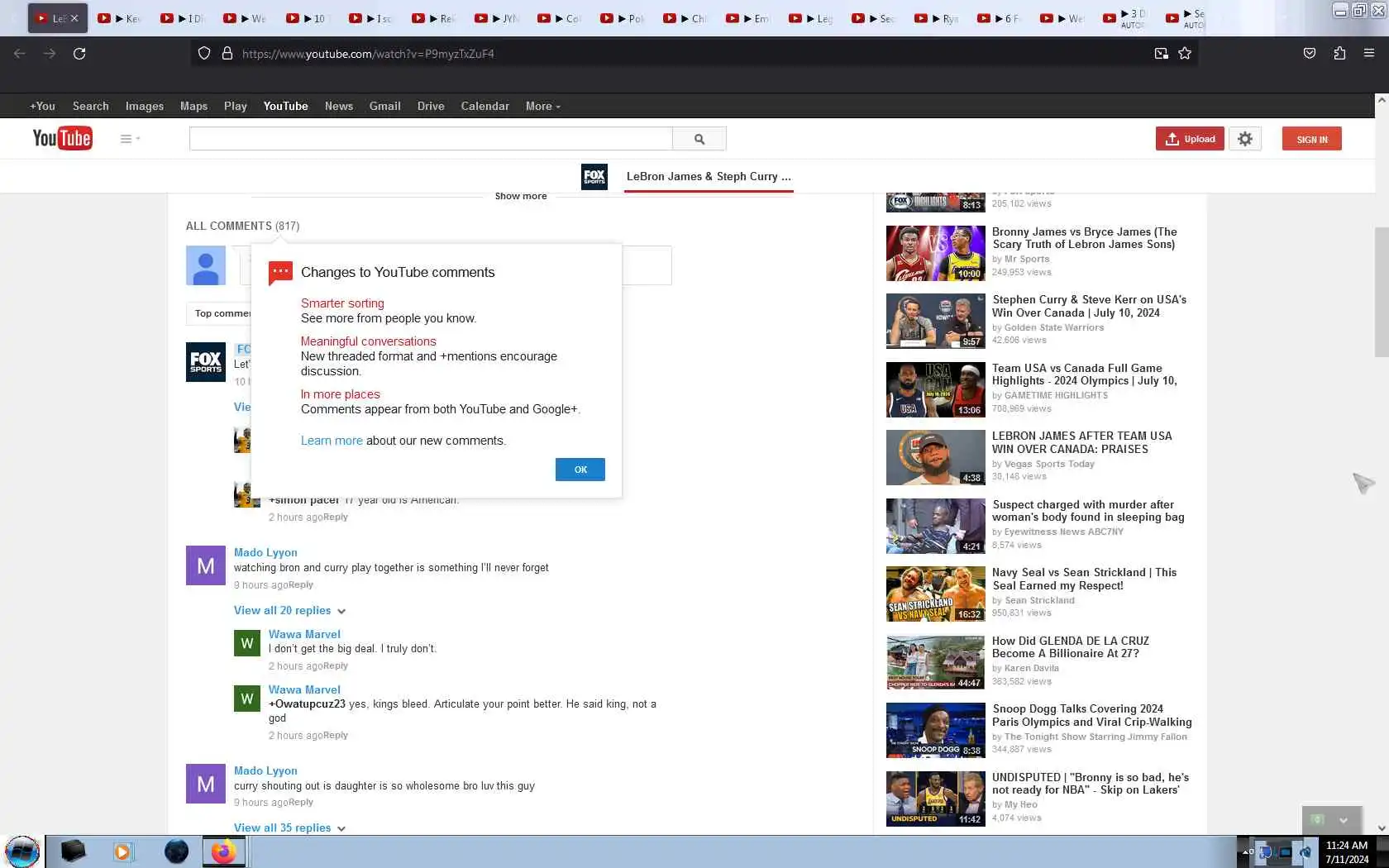Viewport: 1389px width, 868px height.
Task: Open the Firefox taskbar icon
Action: [224, 851]
